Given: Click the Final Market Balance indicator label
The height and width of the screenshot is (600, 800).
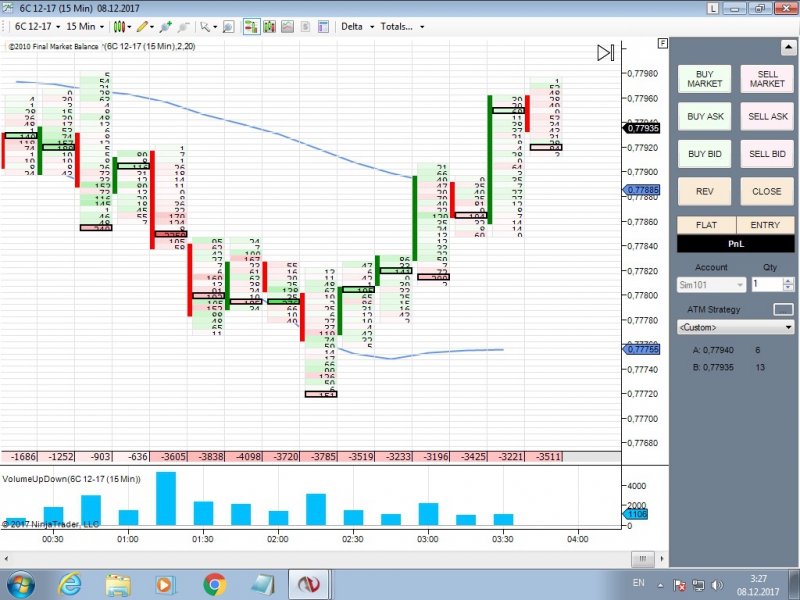Looking at the screenshot, I should pyautogui.click(x=53, y=46).
